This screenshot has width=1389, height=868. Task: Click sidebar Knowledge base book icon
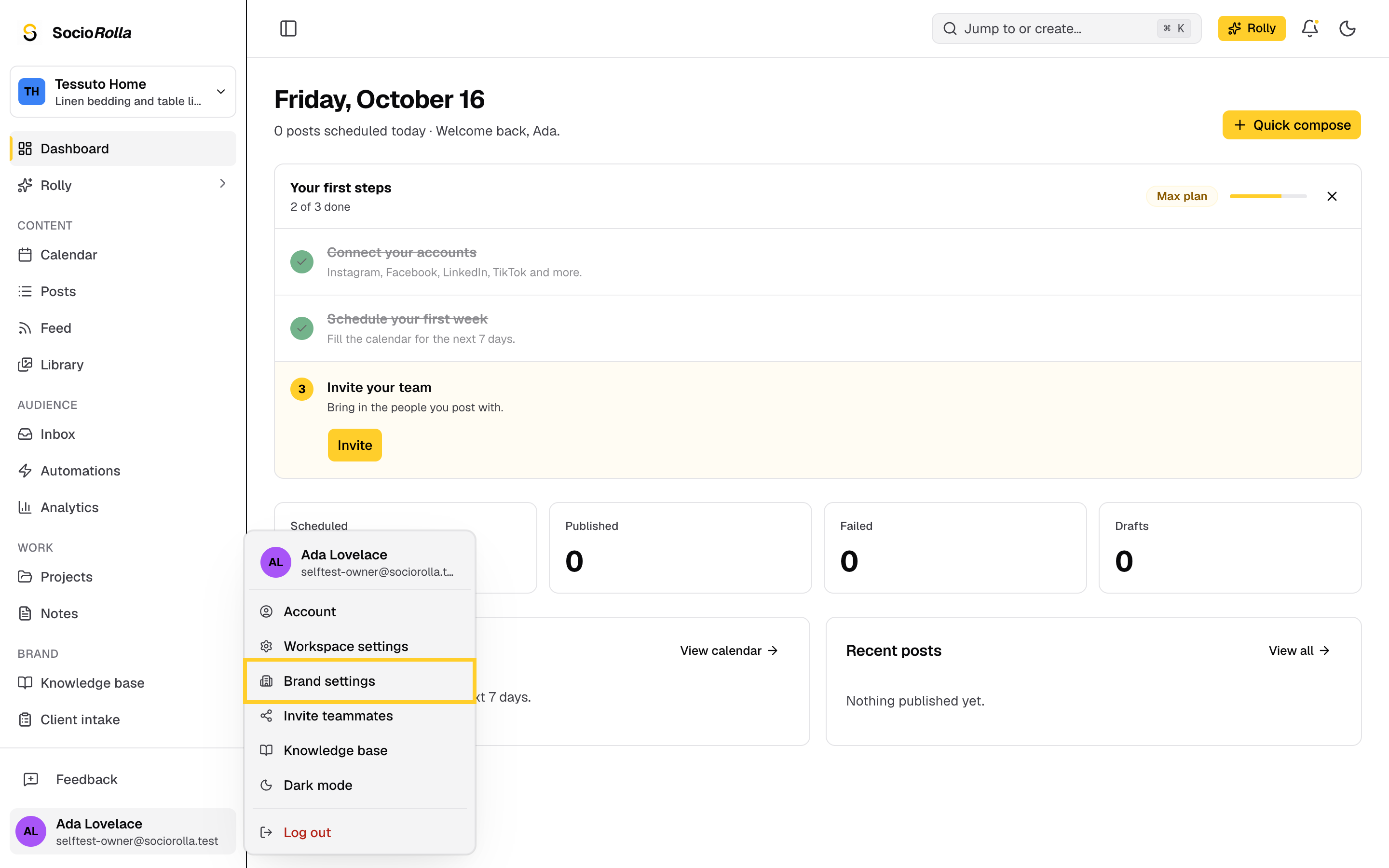tap(25, 682)
